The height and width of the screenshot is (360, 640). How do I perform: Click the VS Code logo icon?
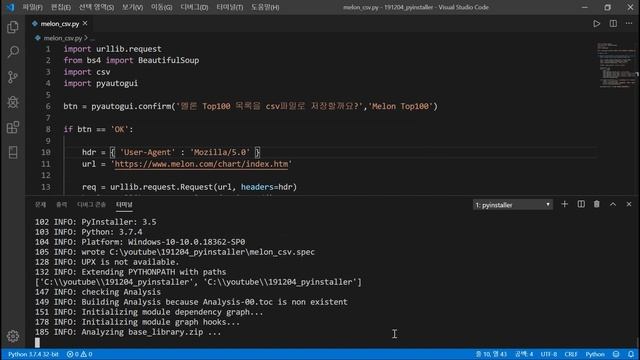[x=10, y=7]
